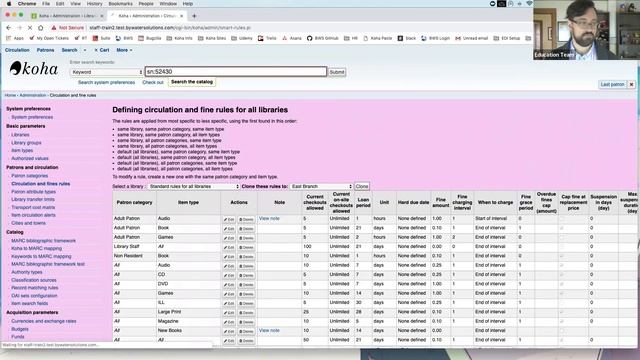
Task: Expand the More menu in Koha header
Action: pos(124,50)
